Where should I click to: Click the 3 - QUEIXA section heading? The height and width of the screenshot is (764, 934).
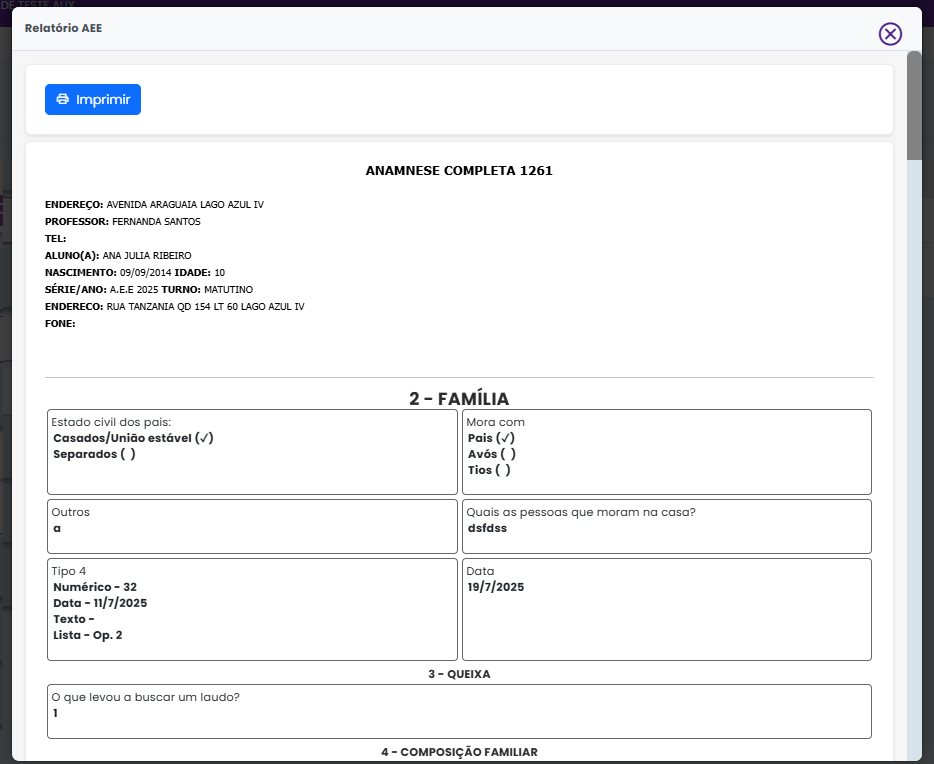coord(459,674)
